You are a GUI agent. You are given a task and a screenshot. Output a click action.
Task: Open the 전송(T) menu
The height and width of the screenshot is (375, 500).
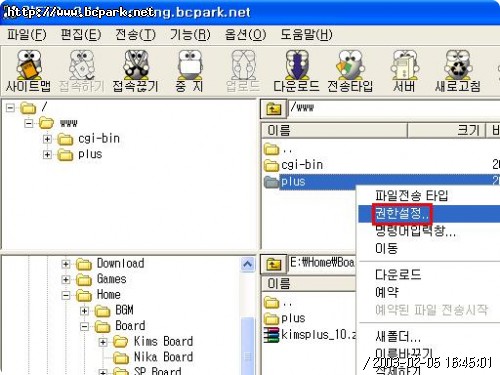coord(135,34)
